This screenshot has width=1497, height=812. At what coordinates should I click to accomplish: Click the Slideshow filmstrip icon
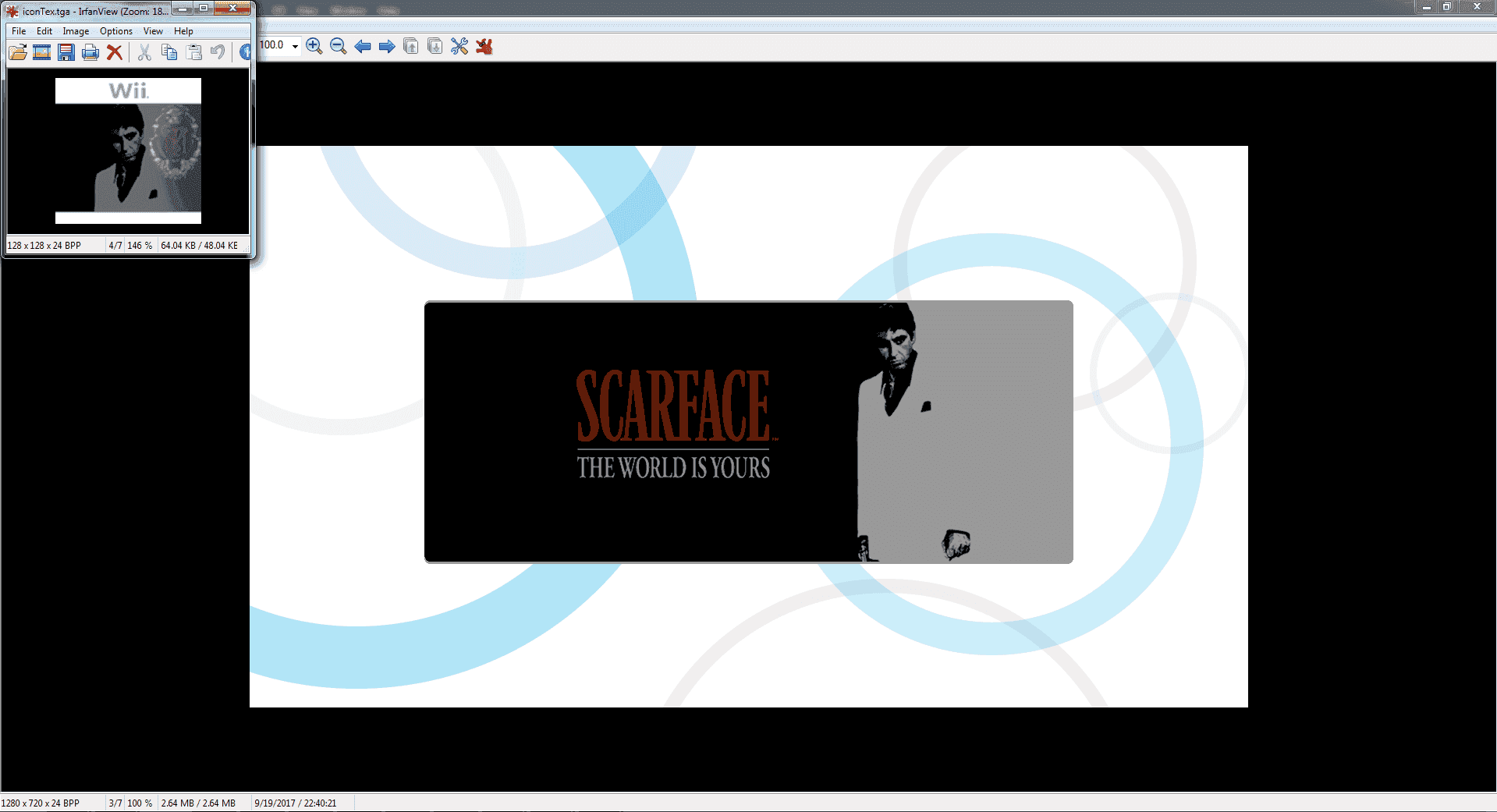(x=42, y=52)
